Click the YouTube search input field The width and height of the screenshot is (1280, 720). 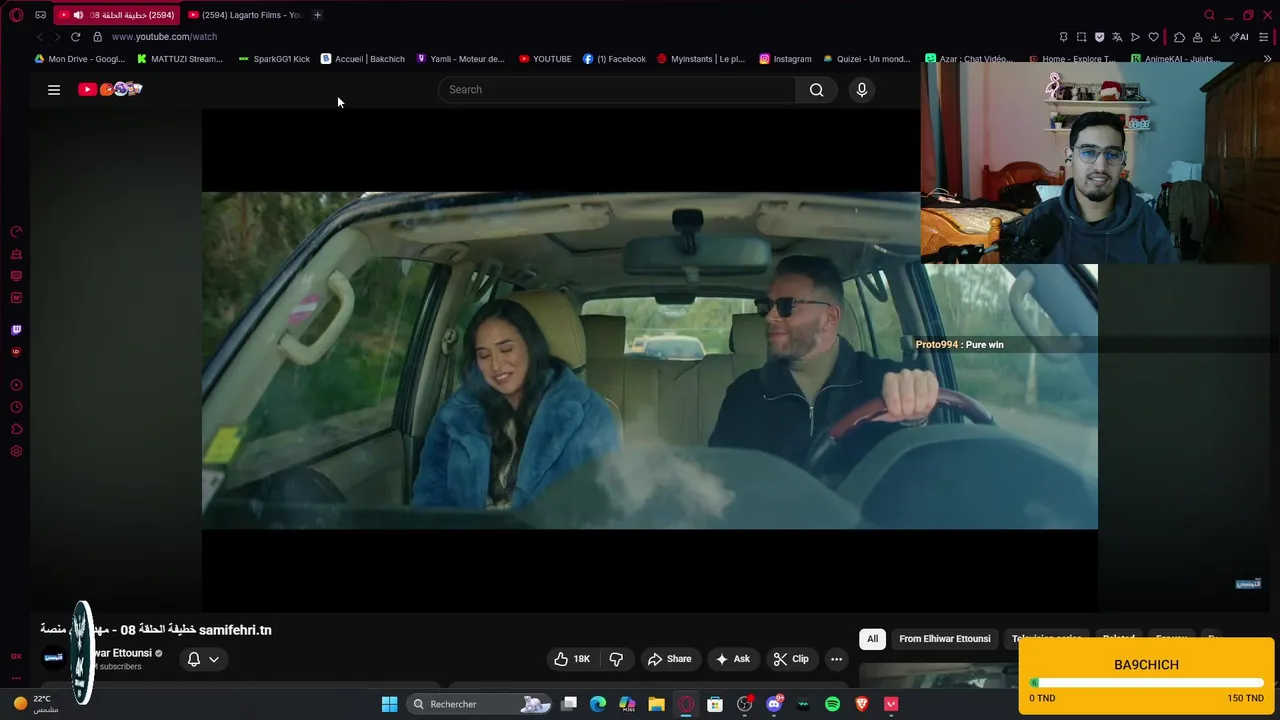pos(617,90)
